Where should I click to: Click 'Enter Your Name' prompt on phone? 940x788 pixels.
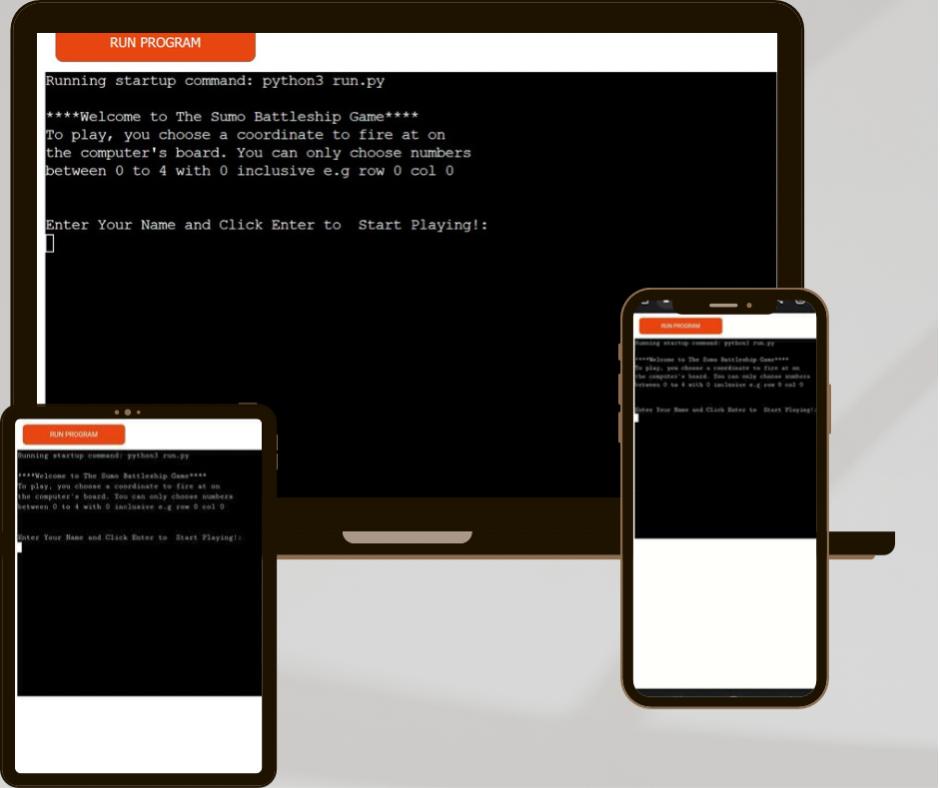[x=725, y=410]
